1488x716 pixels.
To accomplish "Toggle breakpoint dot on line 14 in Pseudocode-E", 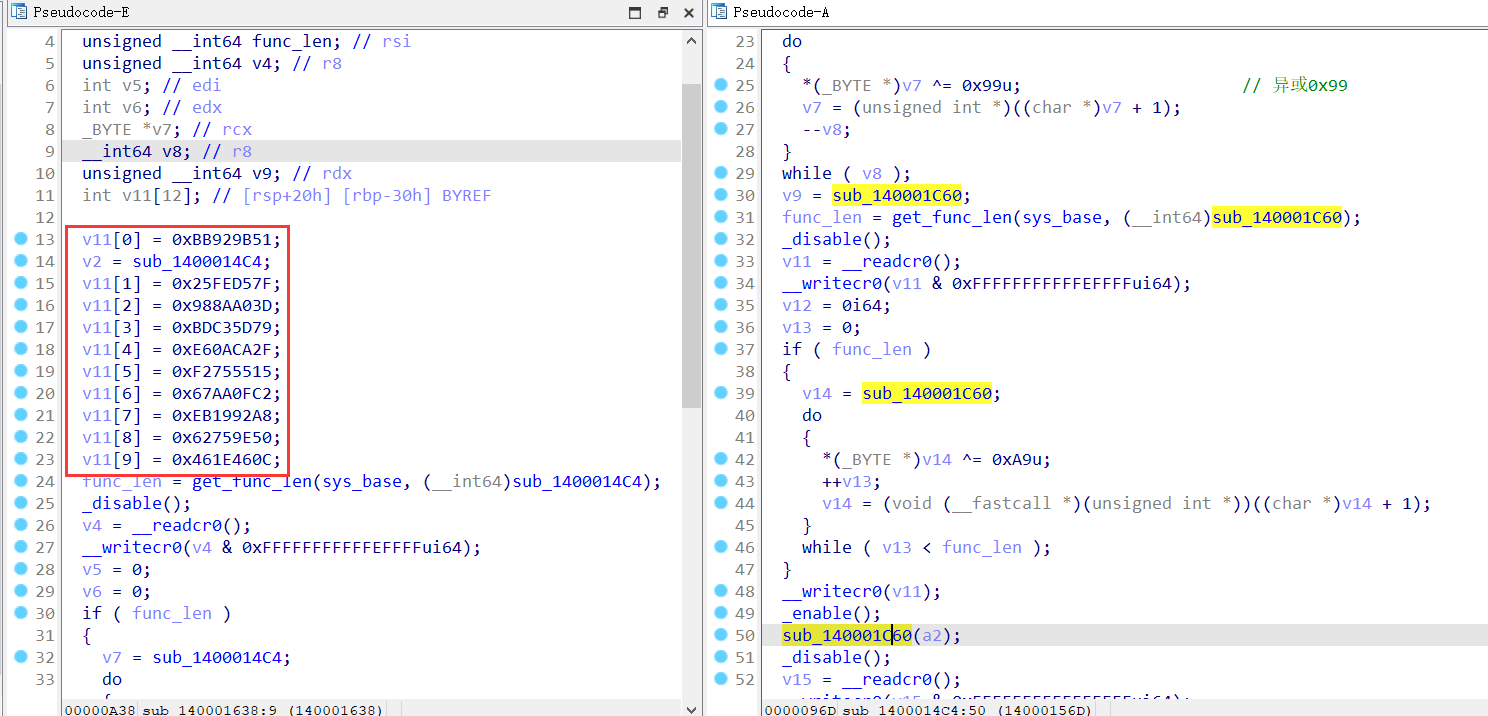I will [x=21, y=261].
